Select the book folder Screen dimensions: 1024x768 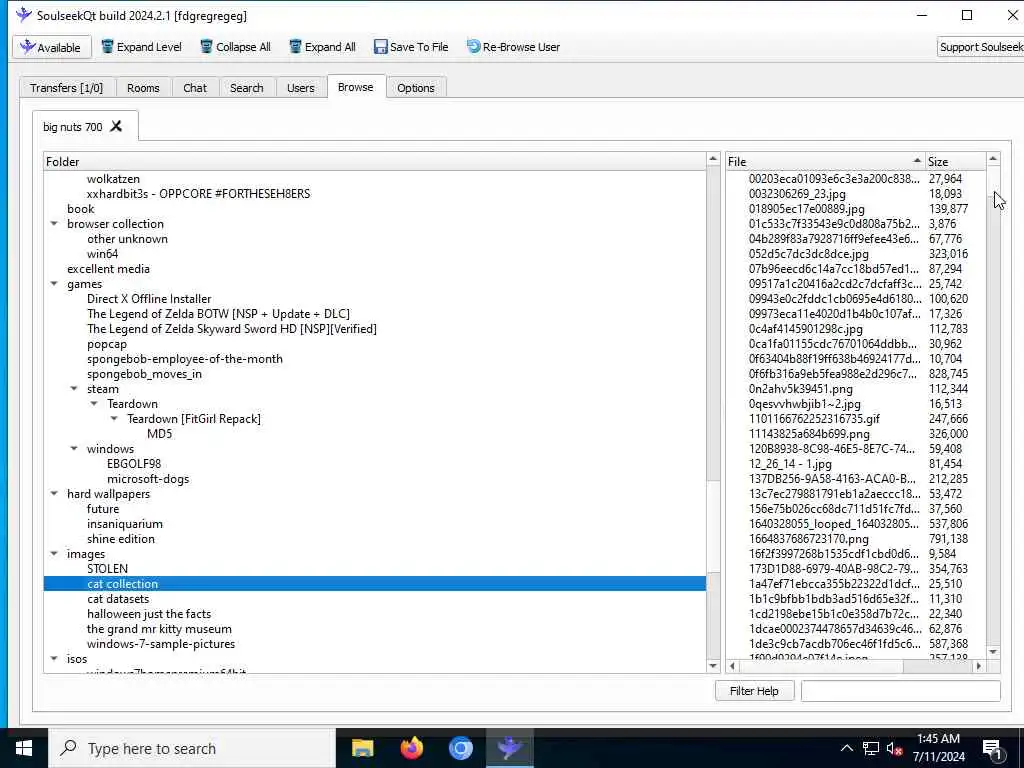click(80, 209)
